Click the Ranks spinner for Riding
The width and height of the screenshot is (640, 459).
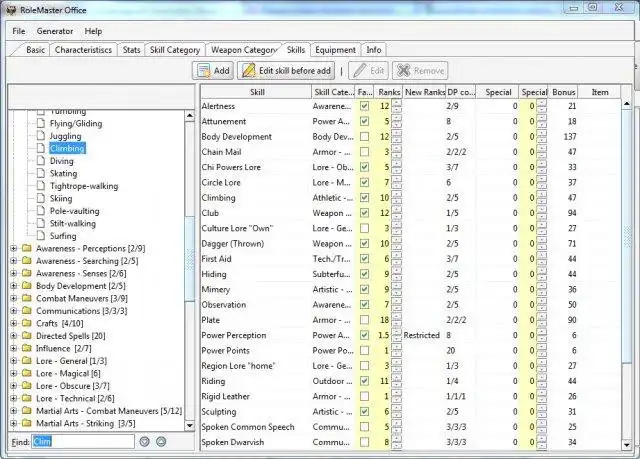pos(396,381)
